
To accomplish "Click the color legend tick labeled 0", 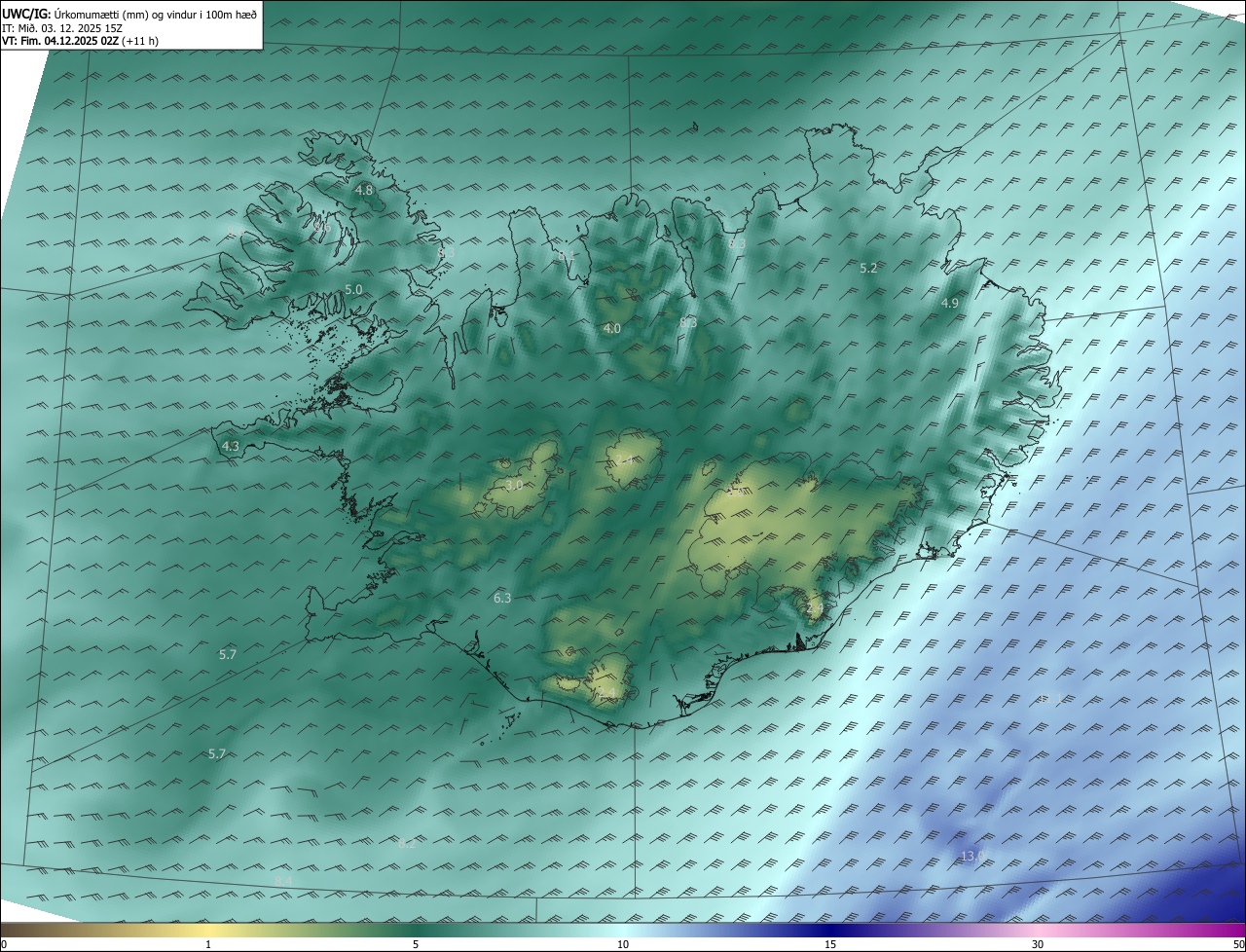I will pos(4,944).
